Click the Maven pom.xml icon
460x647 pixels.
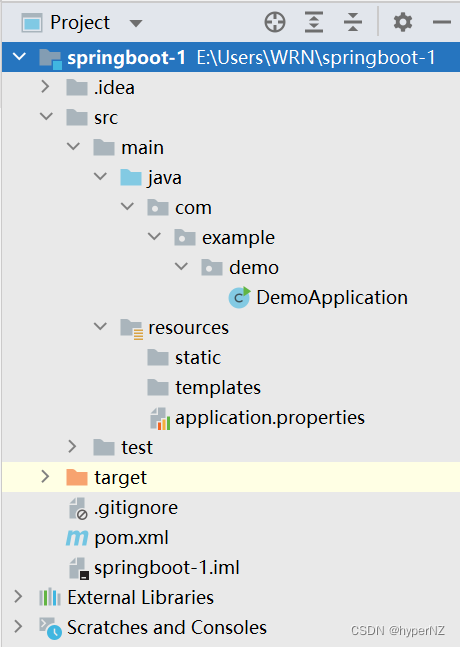pos(77,538)
